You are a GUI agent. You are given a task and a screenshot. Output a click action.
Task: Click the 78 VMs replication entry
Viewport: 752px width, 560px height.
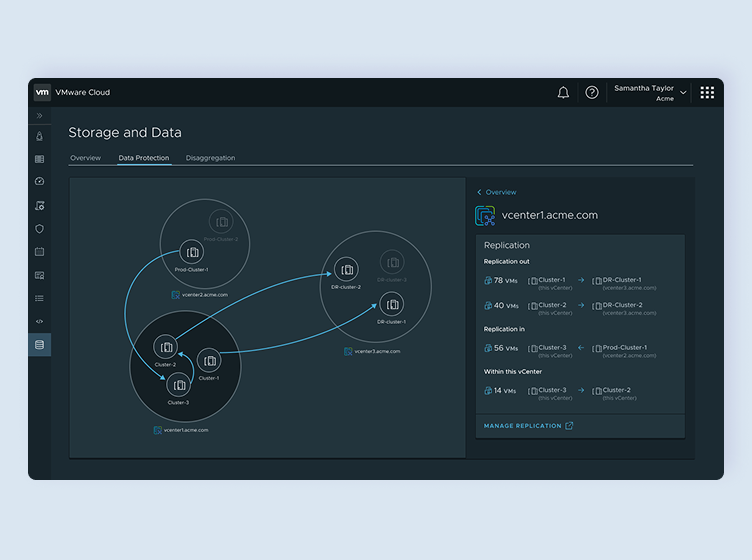[x=501, y=280]
